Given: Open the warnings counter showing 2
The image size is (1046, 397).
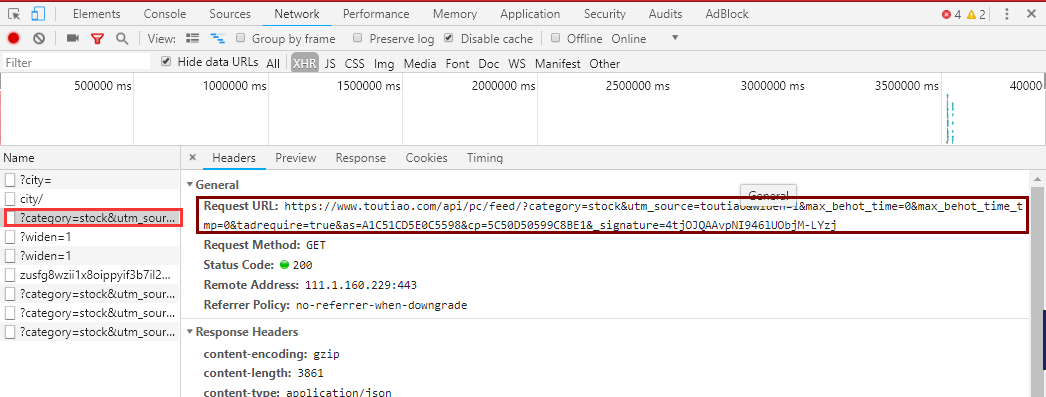Looking at the screenshot, I should pyautogui.click(x=976, y=14).
